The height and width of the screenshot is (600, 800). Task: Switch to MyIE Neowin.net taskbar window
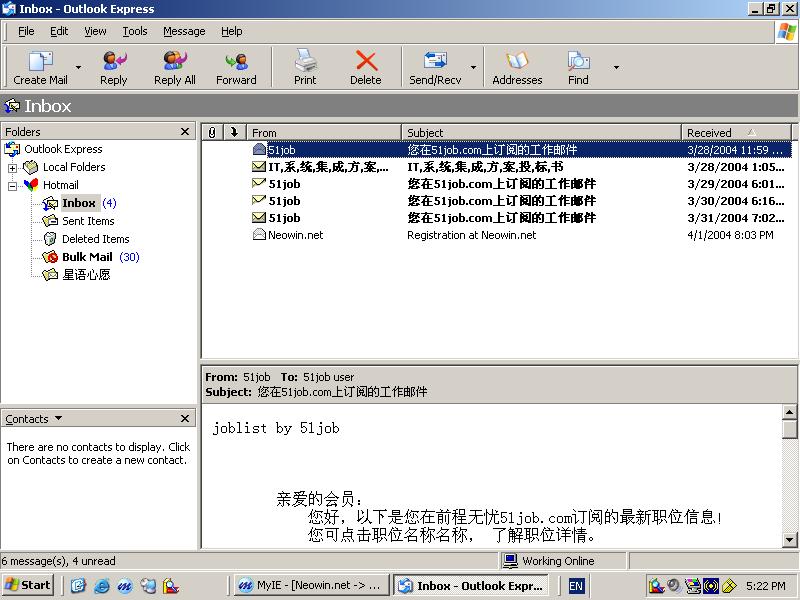pos(311,585)
